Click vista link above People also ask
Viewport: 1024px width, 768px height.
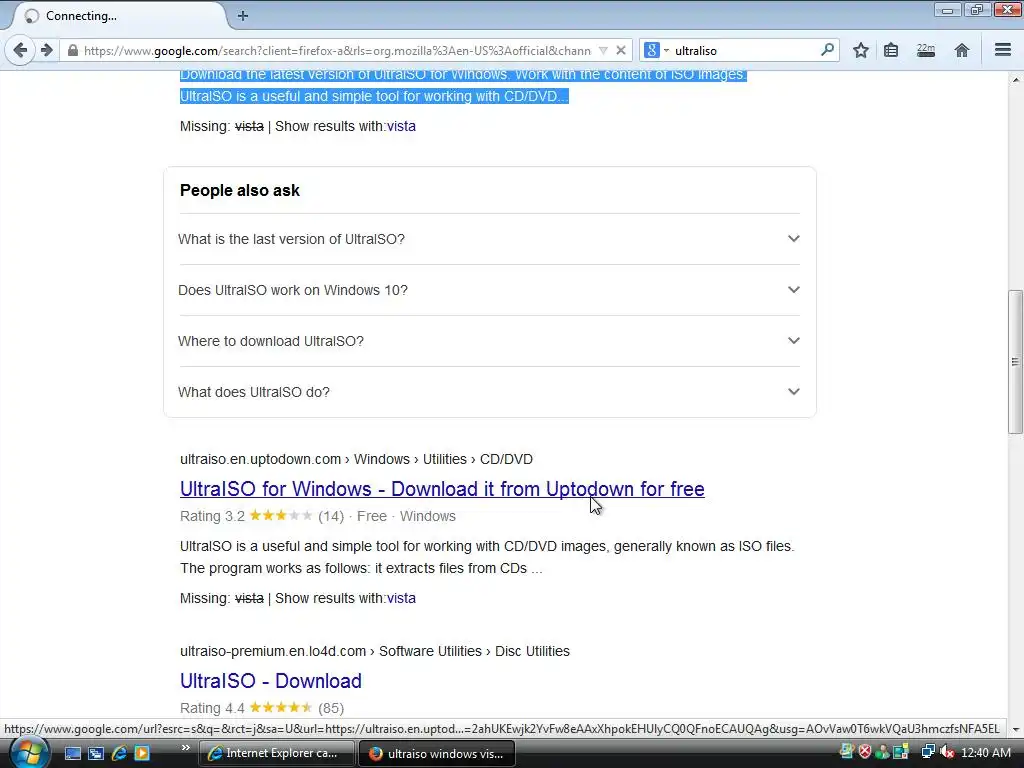pyautogui.click(x=401, y=126)
